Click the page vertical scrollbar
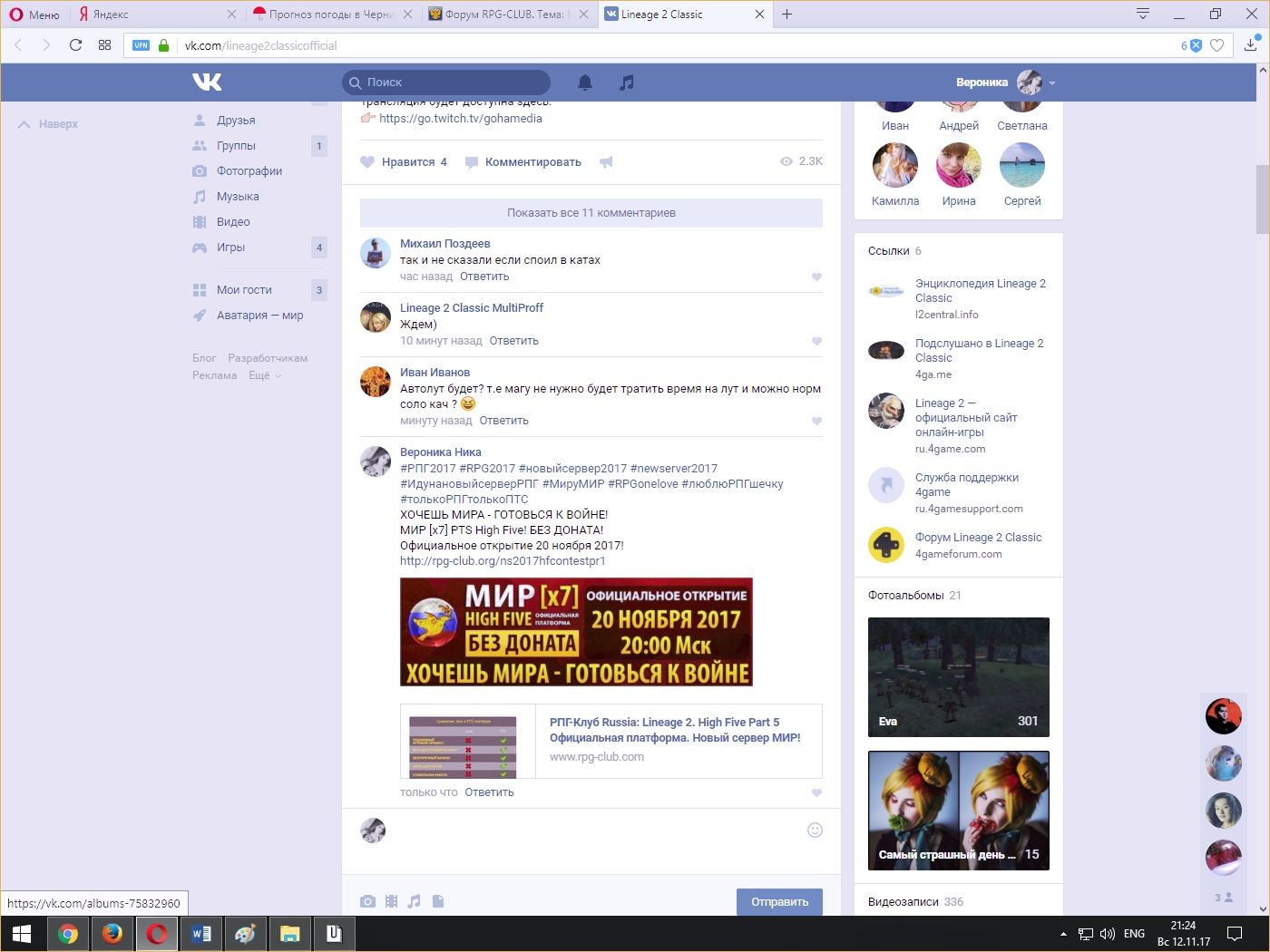This screenshot has width=1270, height=952. (x=1262, y=199)
